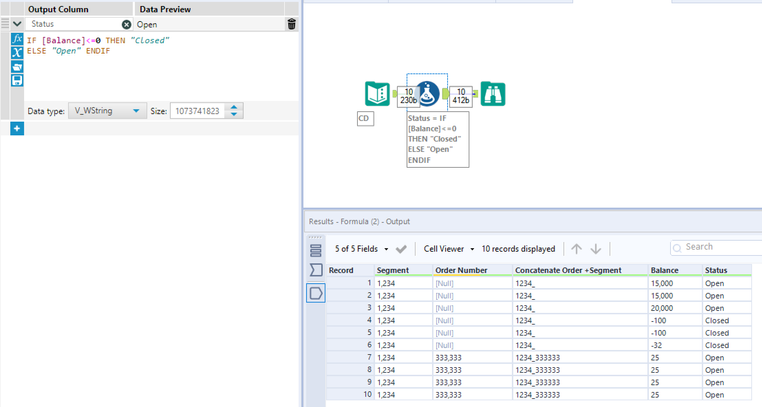
Task: Select the output data anchor icon in Results
Action: 316,293
